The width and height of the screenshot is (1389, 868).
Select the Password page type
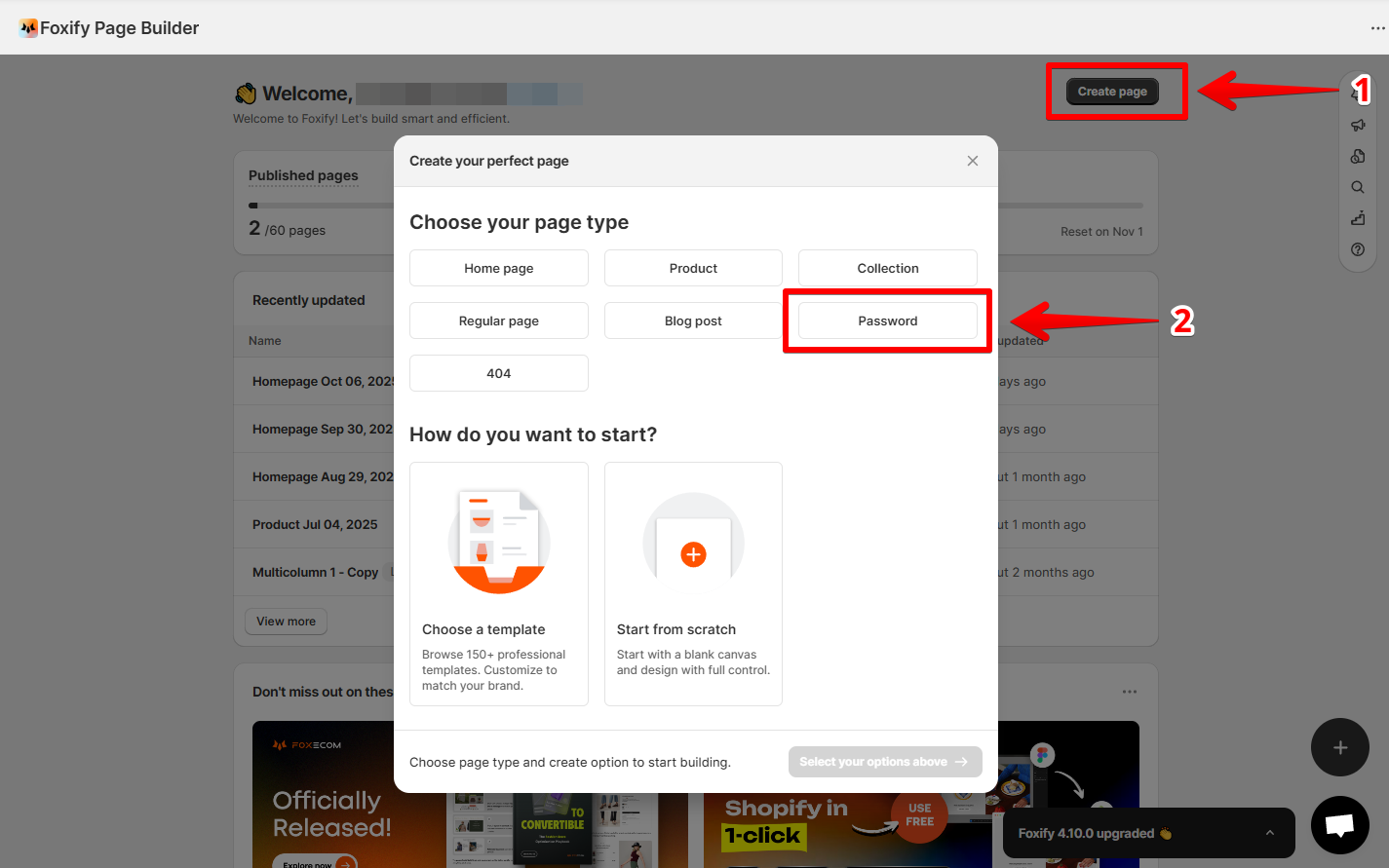[x=888, y=321]
